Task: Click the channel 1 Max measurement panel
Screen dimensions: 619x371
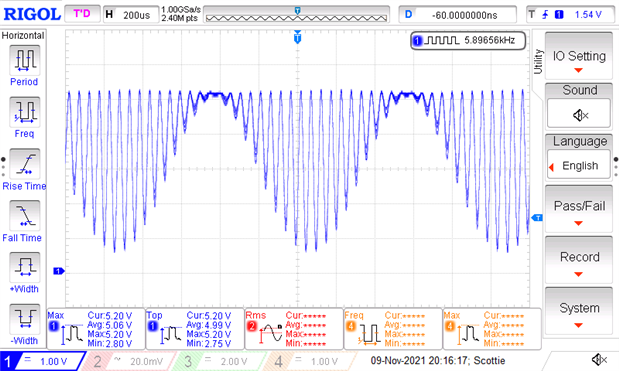Action: (x=96, y=329)
